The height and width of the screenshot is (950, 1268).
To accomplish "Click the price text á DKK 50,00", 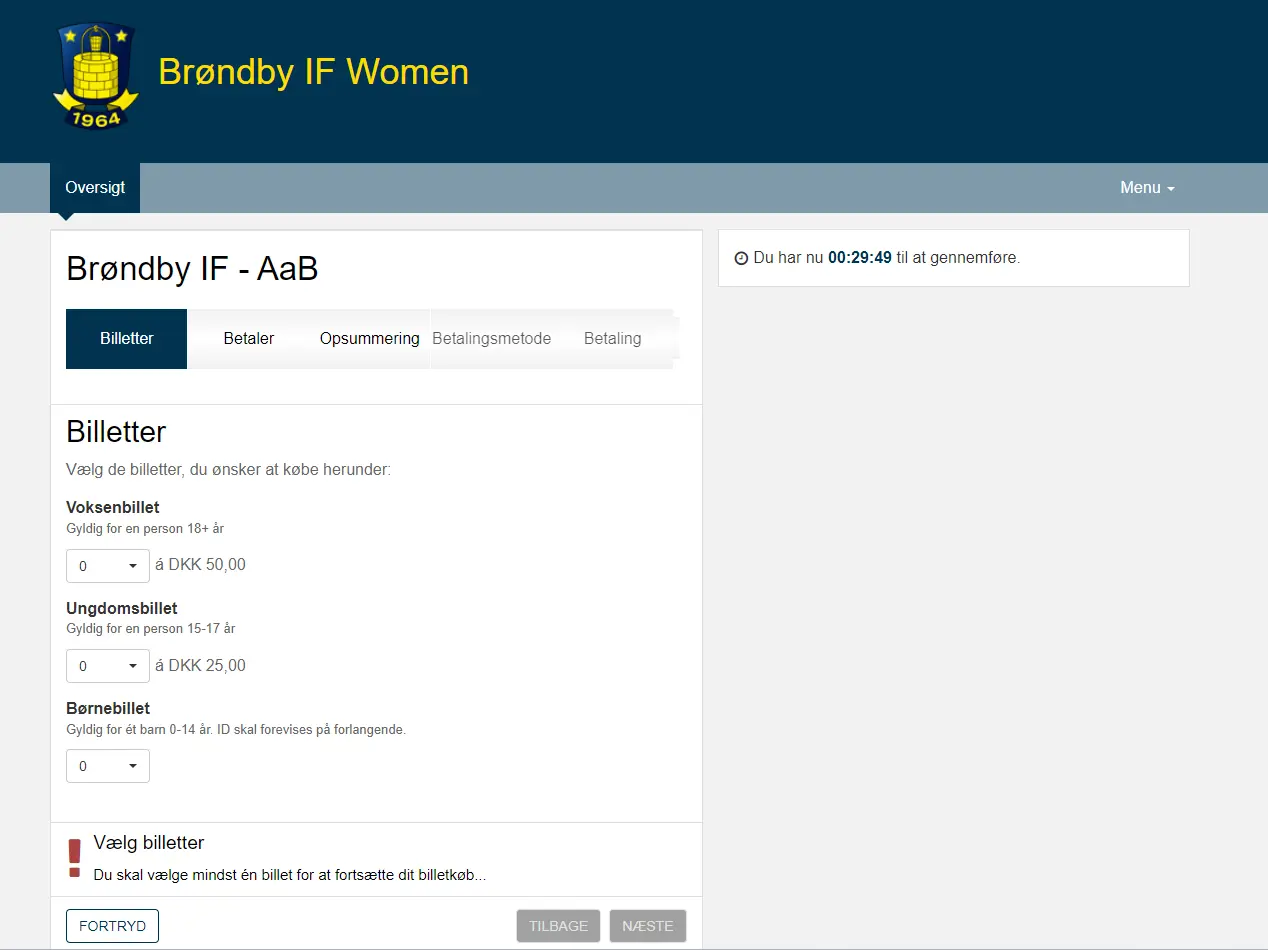I will pos(200,565).
